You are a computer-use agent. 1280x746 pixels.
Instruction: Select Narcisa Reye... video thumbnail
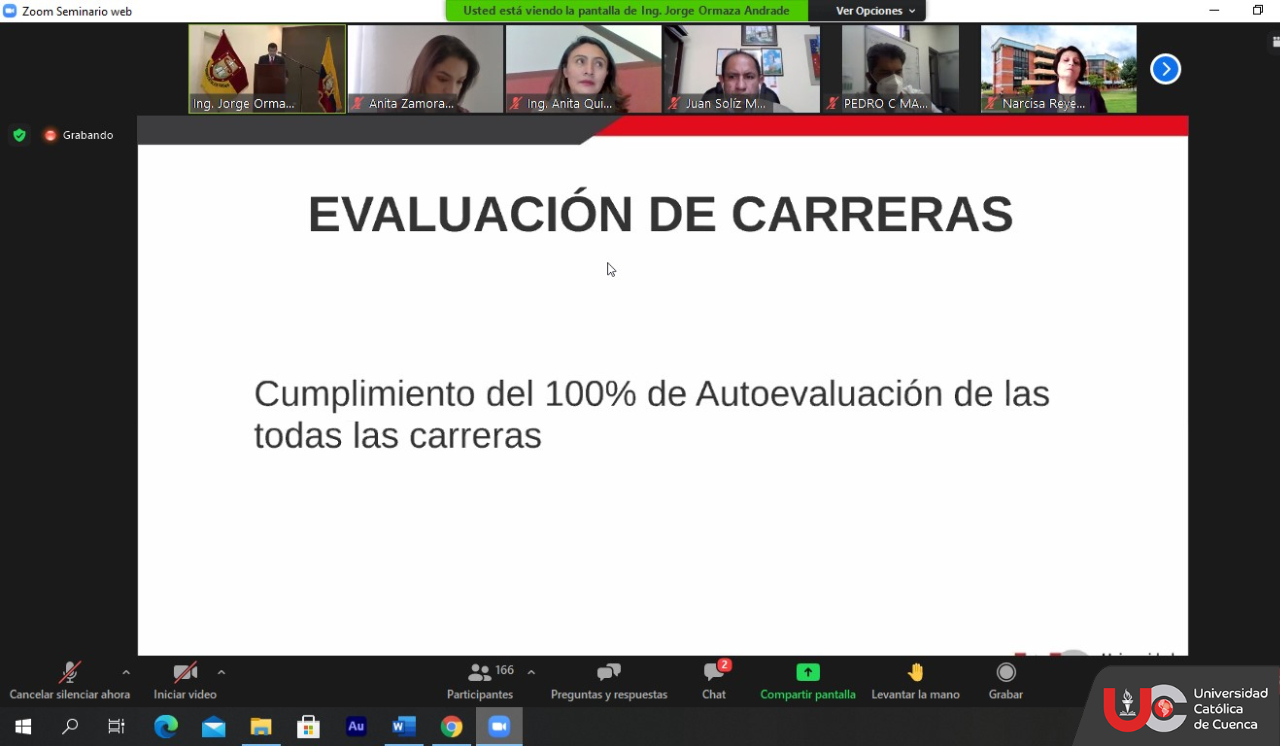(1058, 69)
